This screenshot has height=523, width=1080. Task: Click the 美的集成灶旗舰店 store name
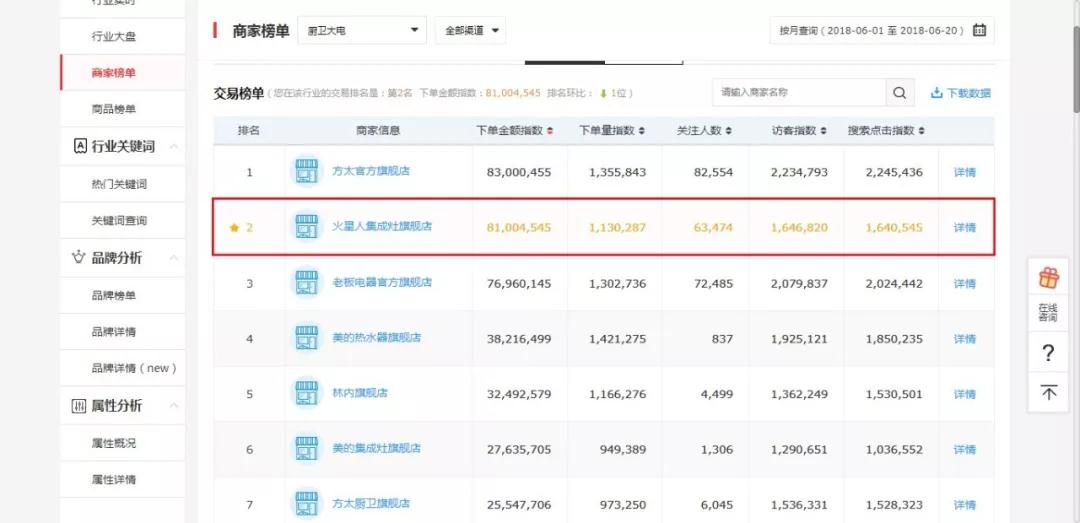click(x=376, y=448)
